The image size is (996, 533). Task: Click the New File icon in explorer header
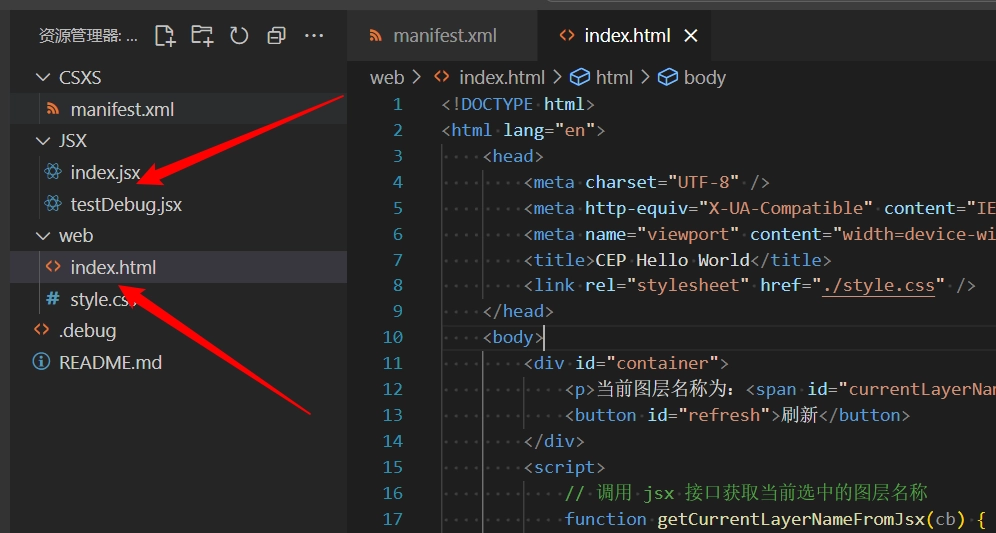[x=164, y=36]
